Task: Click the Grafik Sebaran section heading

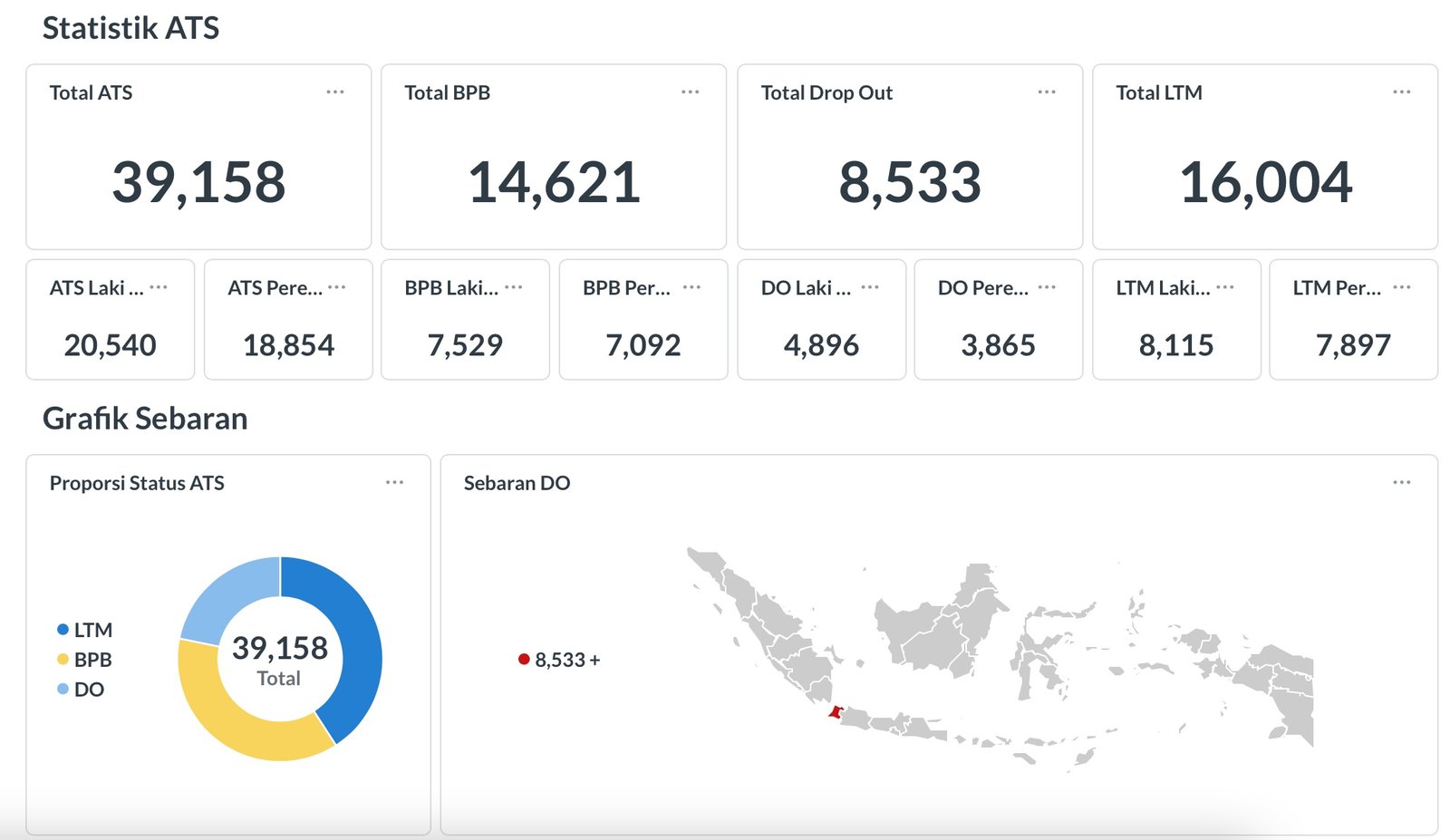Action: 145,419
